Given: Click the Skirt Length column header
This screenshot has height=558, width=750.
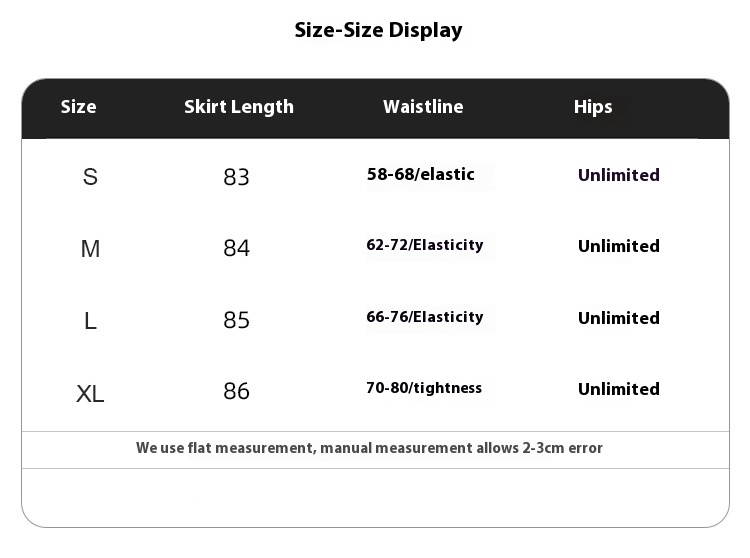Looking at the screenshot, I should 239,107.
